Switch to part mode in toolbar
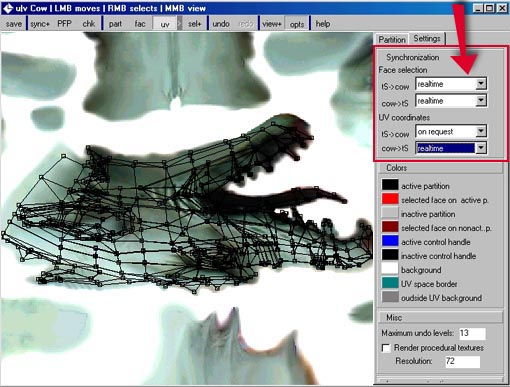510x387 pixels. click(x=115, y=24)
